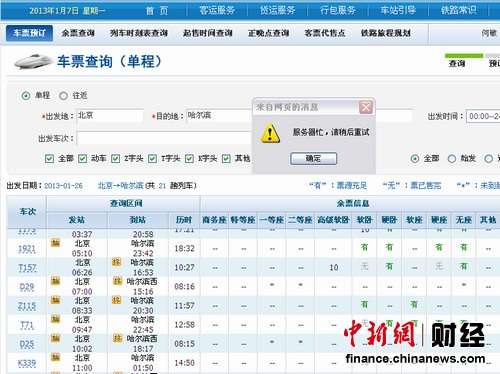The image size is (500, 374).
Task: Toggle the Z字头 checkbox
Action: 115,158
